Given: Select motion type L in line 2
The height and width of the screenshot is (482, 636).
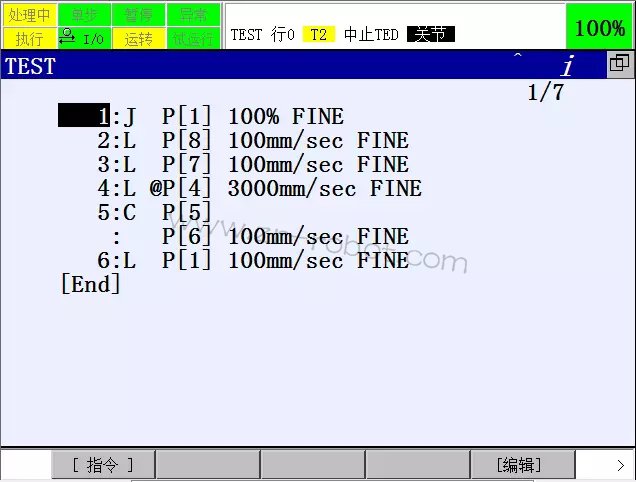Looking at the screenshot, I should [x=129, y=140].
